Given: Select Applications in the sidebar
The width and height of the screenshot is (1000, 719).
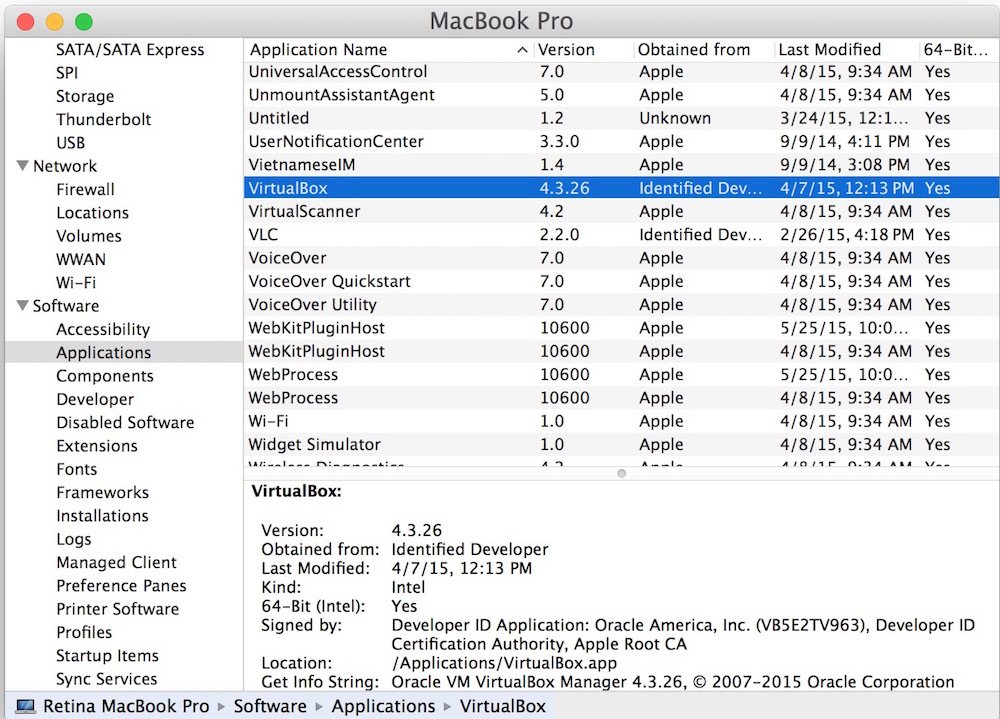Looking at the screenshot, I should [104, 353].
